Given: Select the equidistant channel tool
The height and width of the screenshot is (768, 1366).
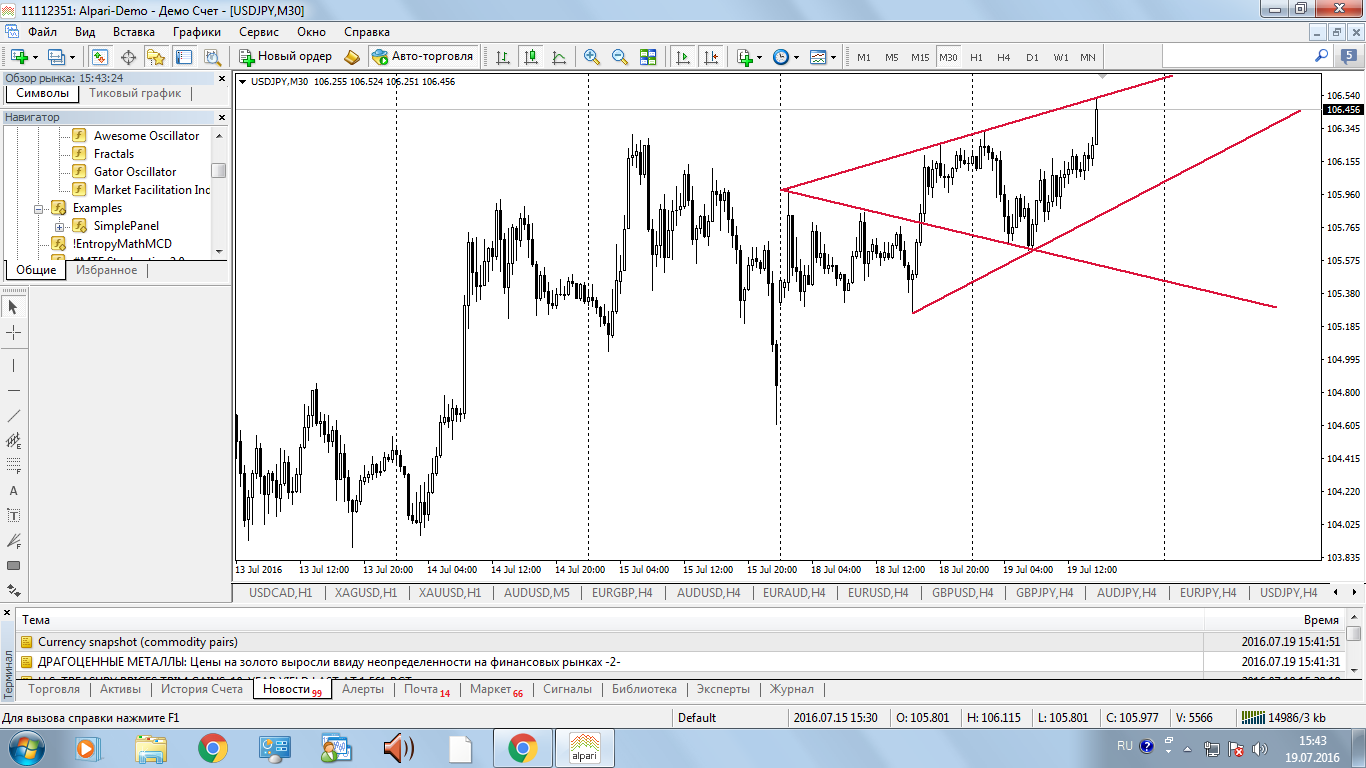Looking at the screenshot, I should coord(14,440).
